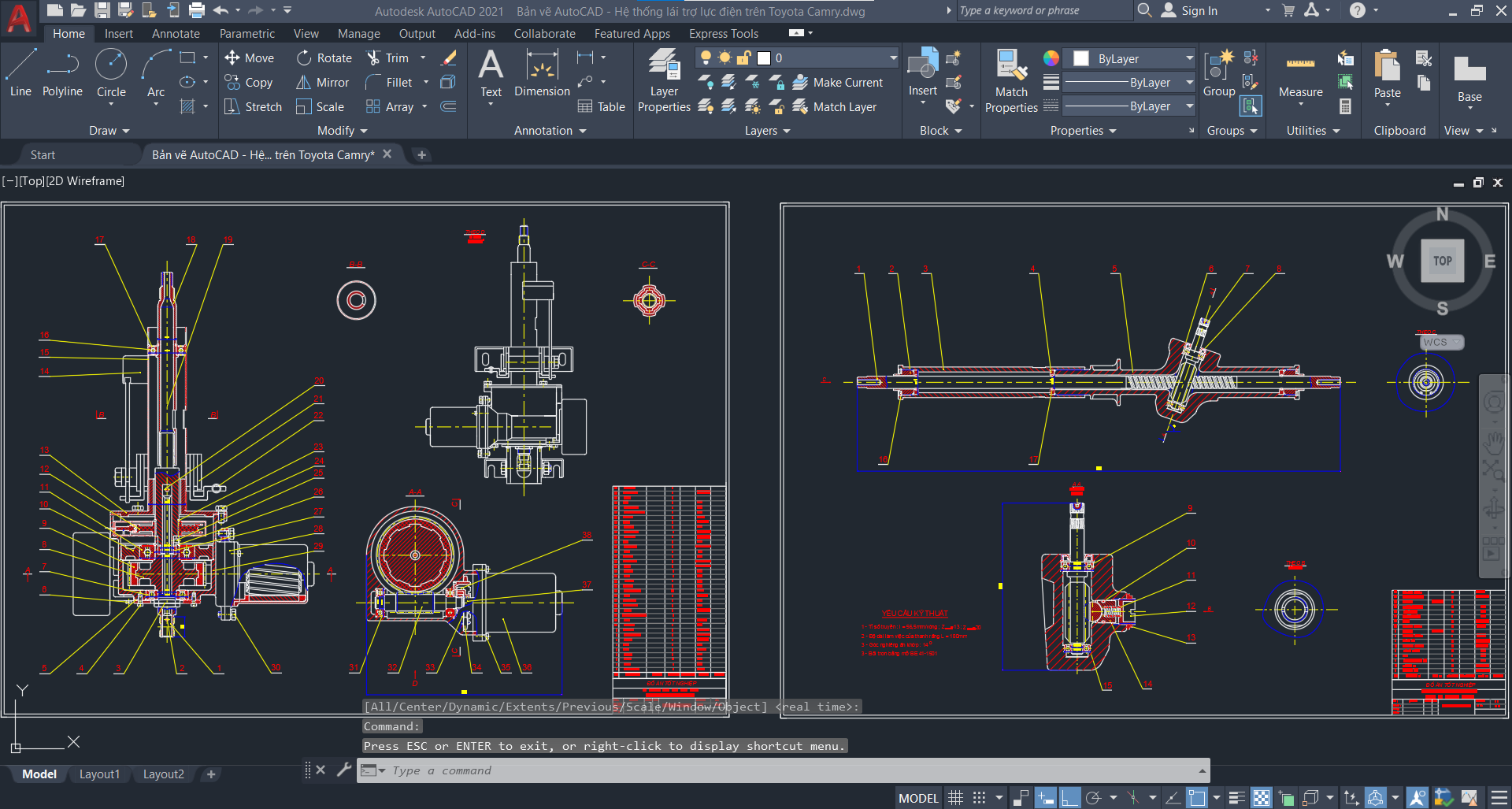Activate Match Properties
The width and height of the screenshot is (1512, 809).
[x=1011, y=80]
